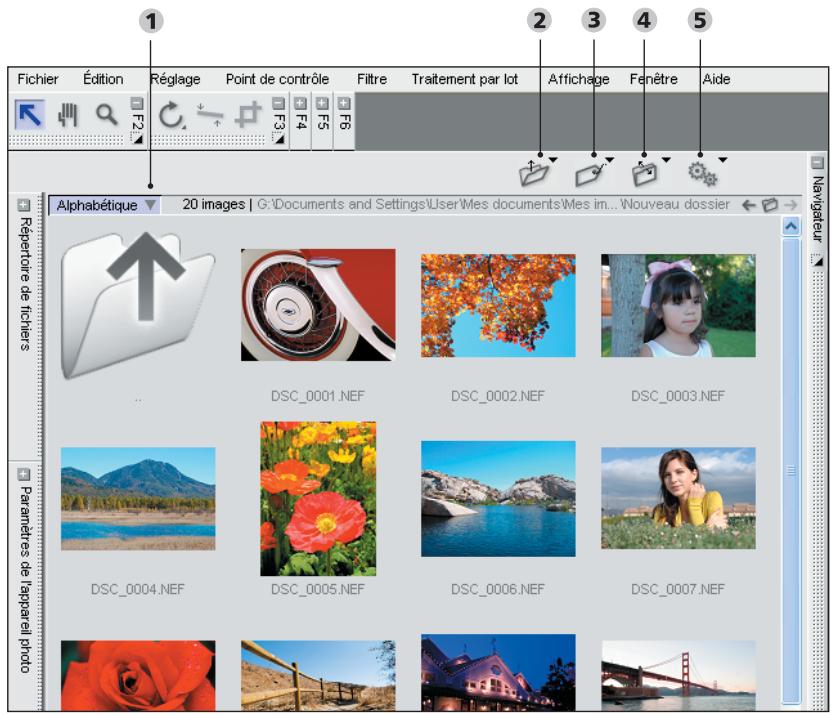Activate the Crop tool
835x715 pixels.
click(x=248, y=114)
